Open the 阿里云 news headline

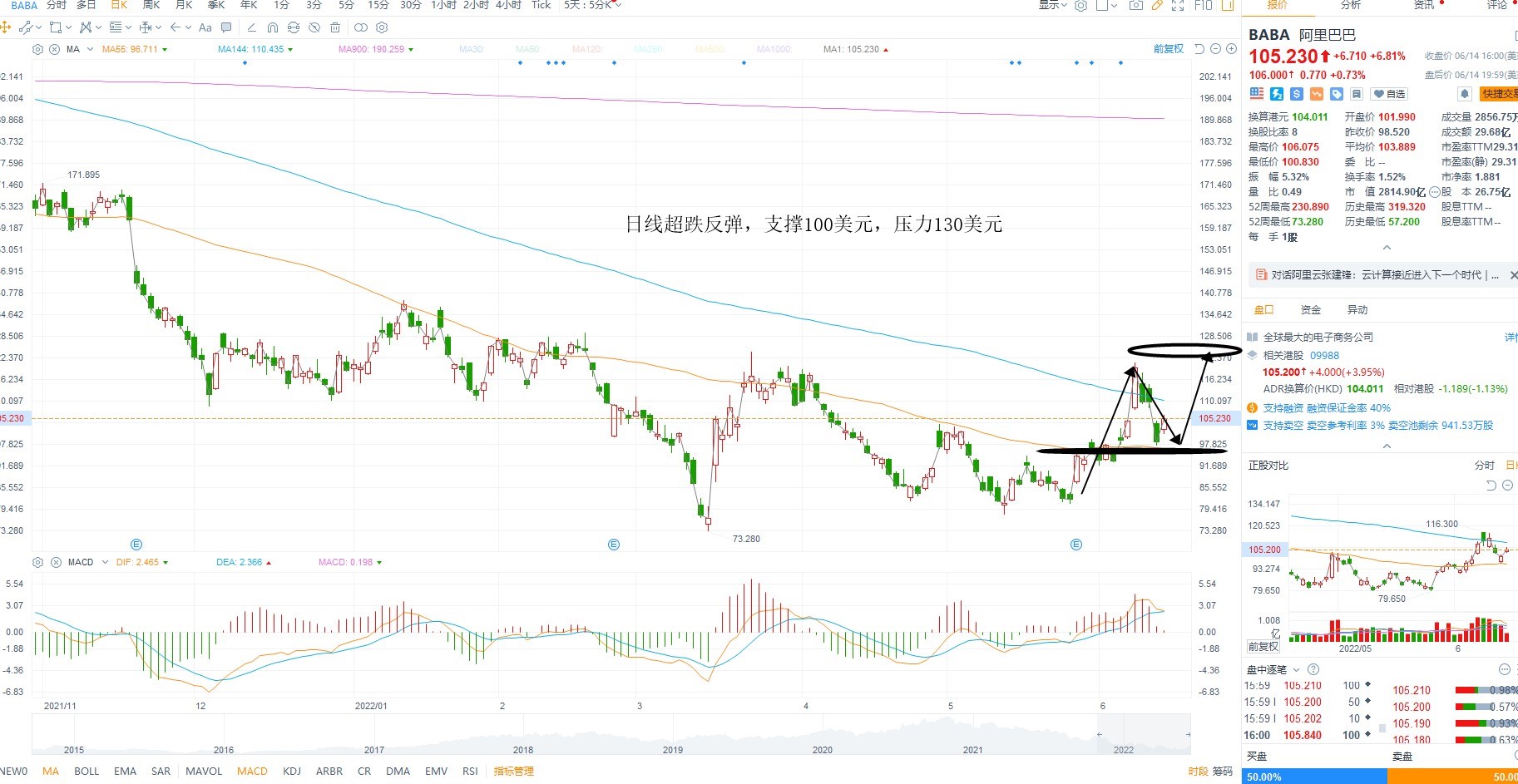click(1385, 274)
